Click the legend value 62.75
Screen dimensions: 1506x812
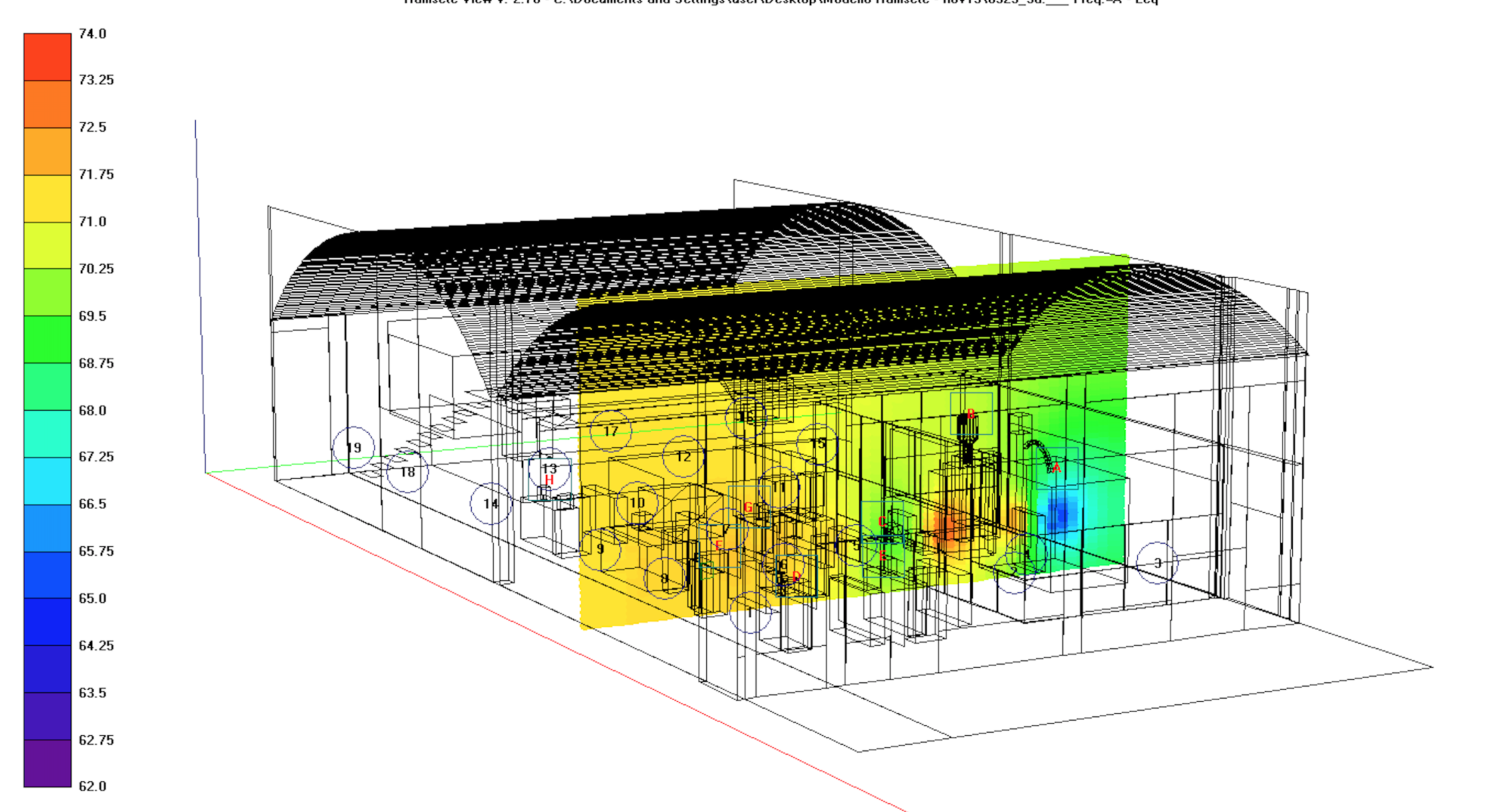pyautogui.click(x=96, y=740)
